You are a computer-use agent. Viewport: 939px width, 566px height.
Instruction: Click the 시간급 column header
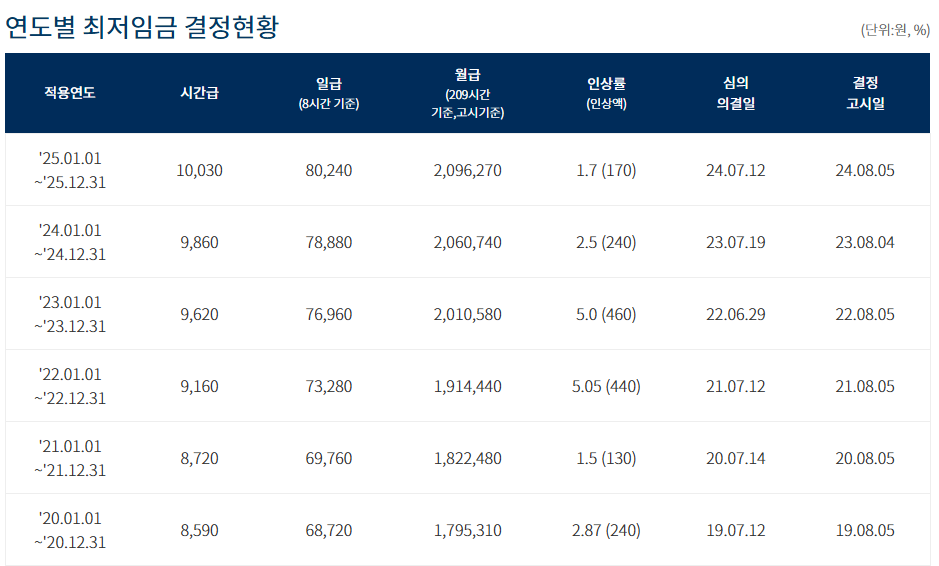tap(199, 93)
